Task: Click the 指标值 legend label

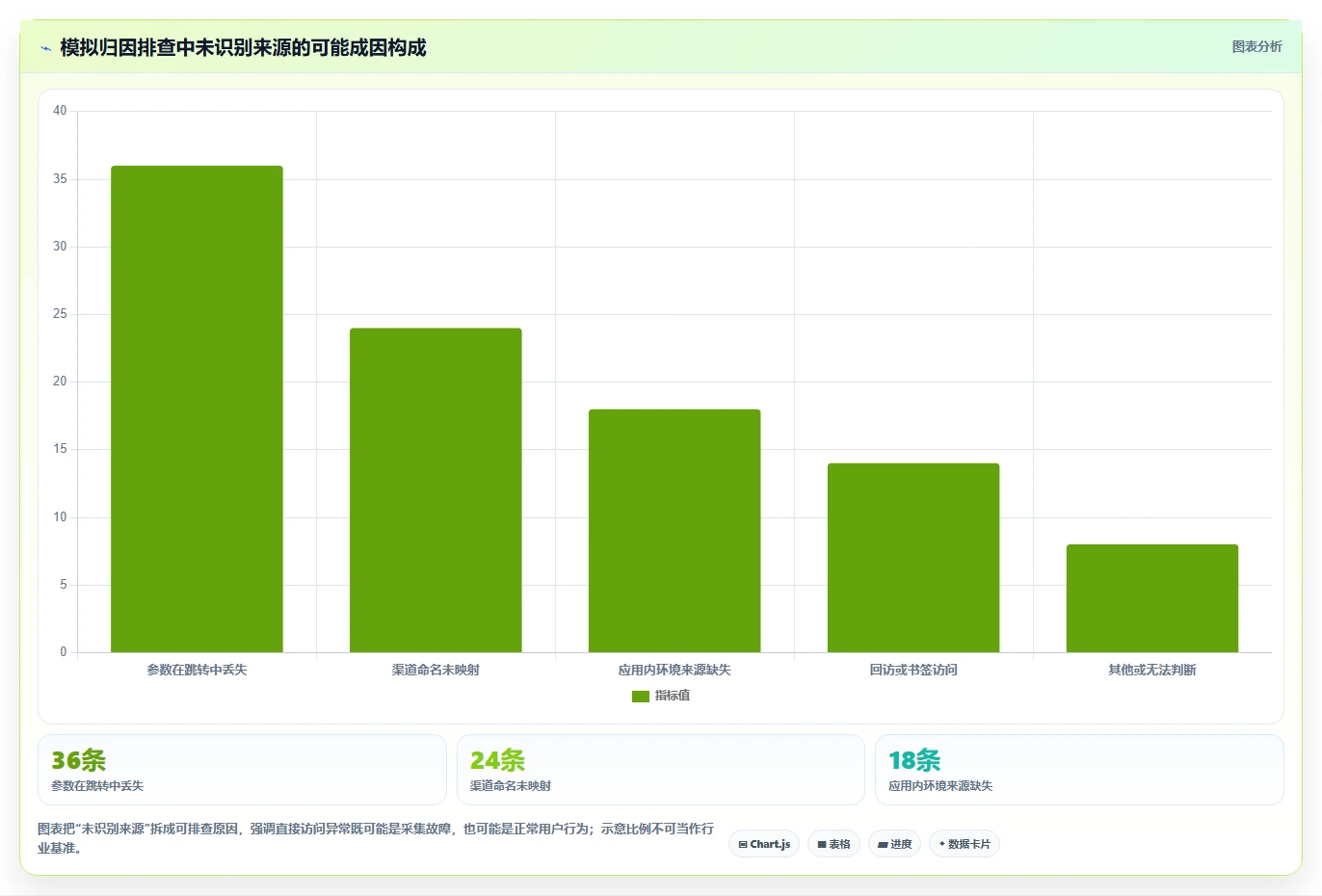Action: pos(673,696)
